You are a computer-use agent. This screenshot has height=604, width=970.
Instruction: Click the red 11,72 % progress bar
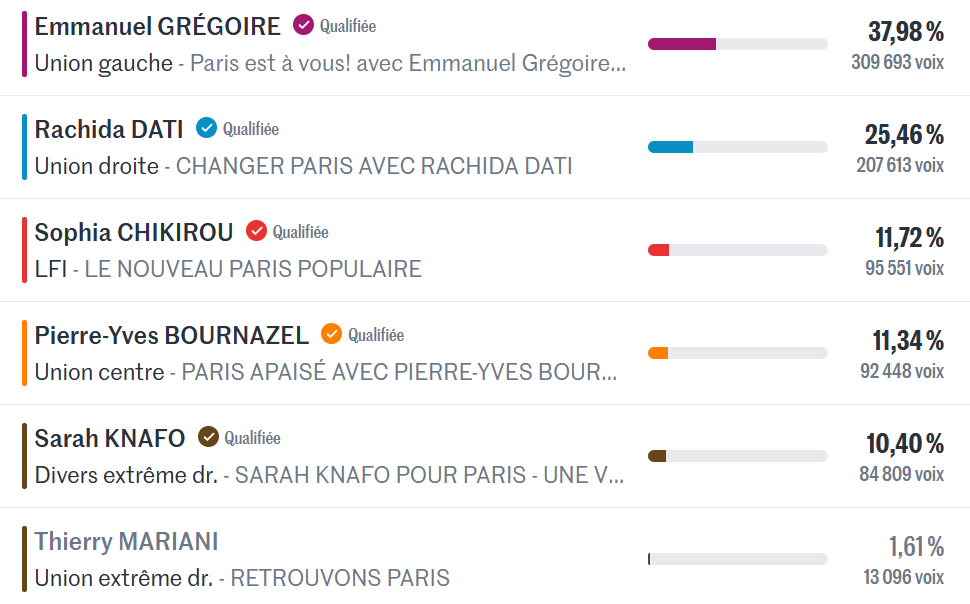(737, 250)
